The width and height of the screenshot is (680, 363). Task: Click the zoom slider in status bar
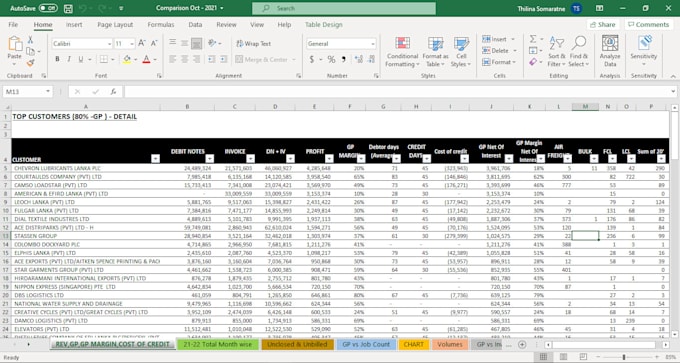624,357
